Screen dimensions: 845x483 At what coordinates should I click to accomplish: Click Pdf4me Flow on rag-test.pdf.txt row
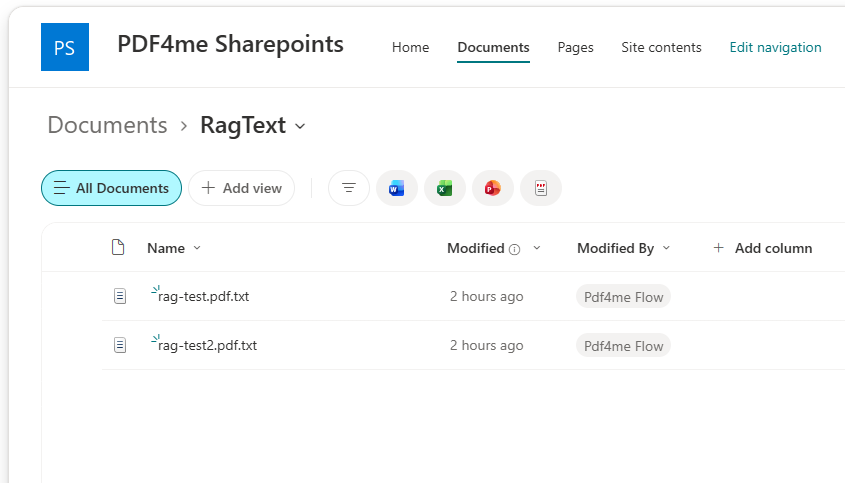click(624, 297)
